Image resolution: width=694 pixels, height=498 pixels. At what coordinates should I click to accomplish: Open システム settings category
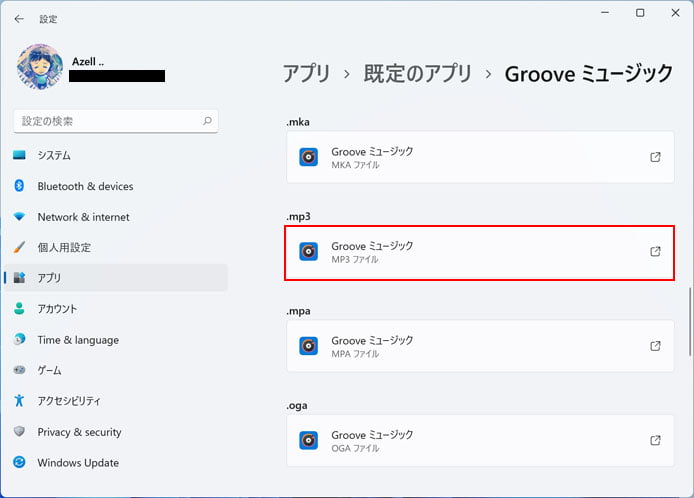pyautogui.click(x=116, y=155)
